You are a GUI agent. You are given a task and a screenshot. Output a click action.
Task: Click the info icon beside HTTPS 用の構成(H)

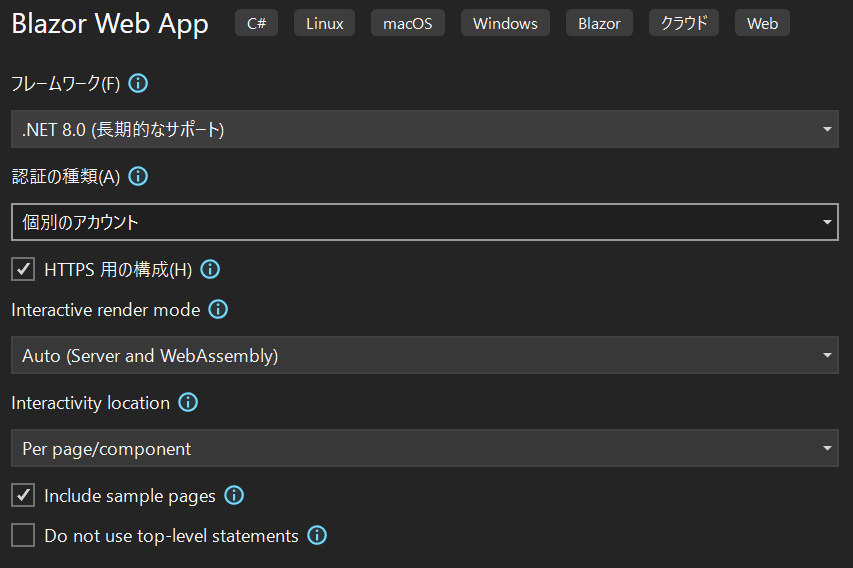pos(210,269)
